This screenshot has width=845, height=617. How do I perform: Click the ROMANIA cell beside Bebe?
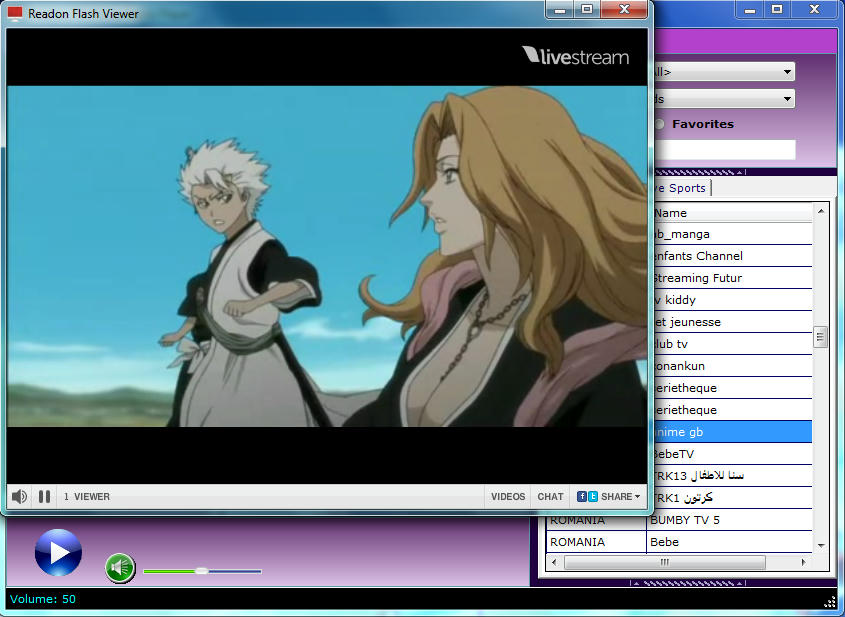[596, 542]
